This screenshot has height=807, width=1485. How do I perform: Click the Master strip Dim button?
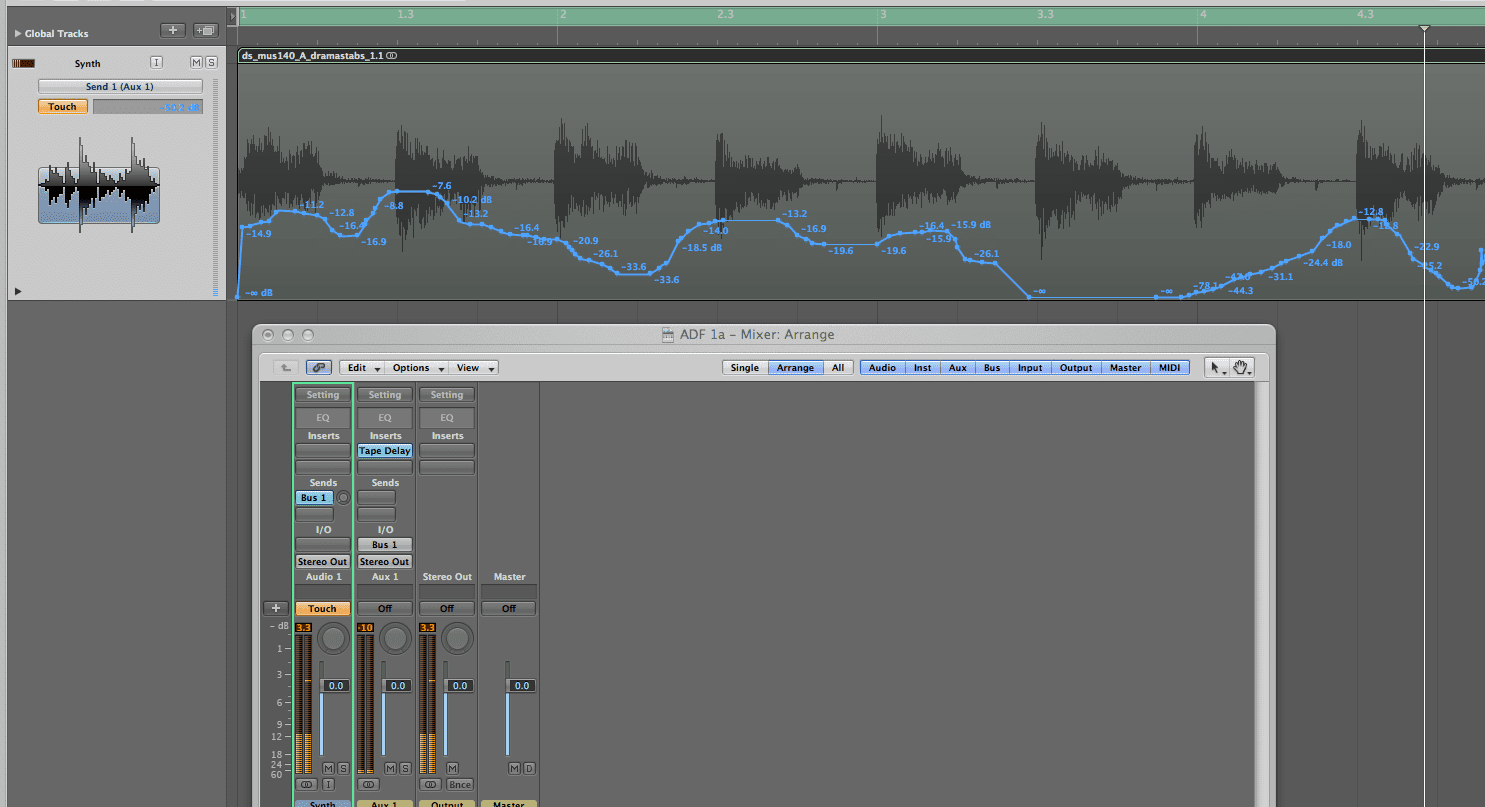tap(529, 768)
